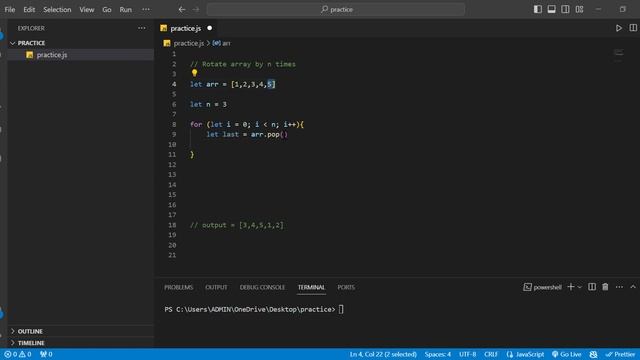Close practice.js tab via unsaved dot

(x=209, y=28)
